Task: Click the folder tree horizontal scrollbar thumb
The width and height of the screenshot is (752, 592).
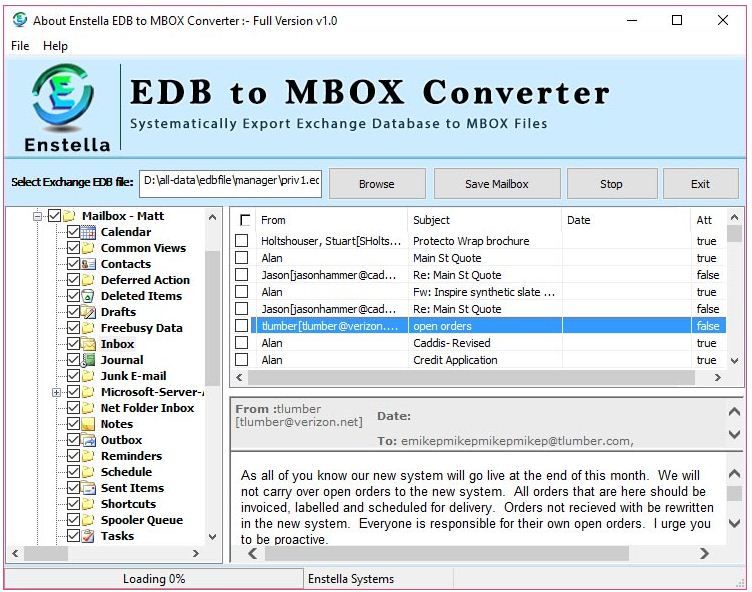Action: pyautogui.click(x=46, y=553)
